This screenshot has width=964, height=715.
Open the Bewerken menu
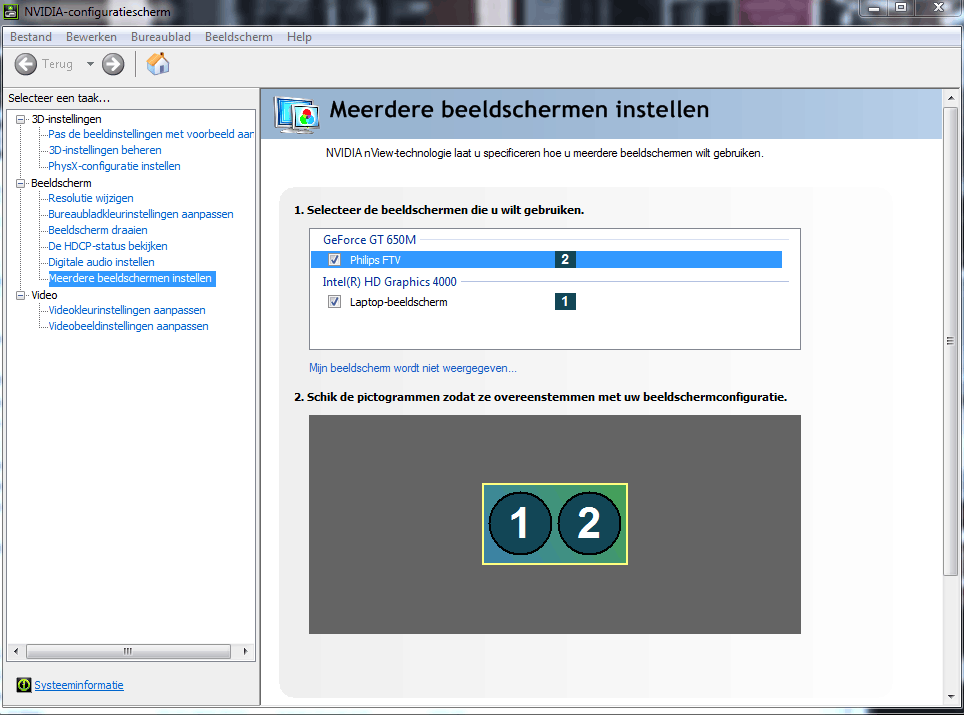click(x=91, y=37)
